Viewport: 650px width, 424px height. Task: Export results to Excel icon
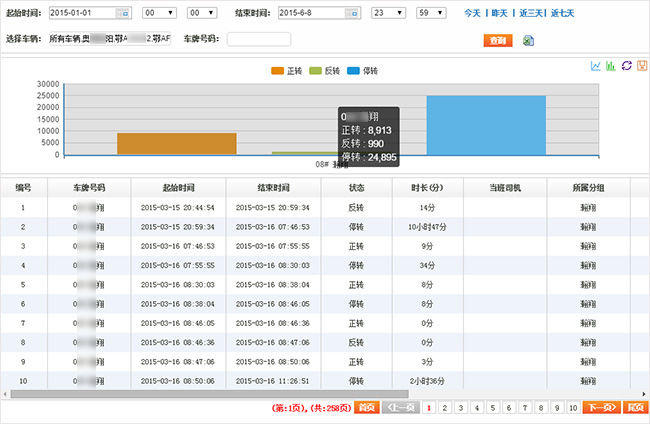coord(528,41)
